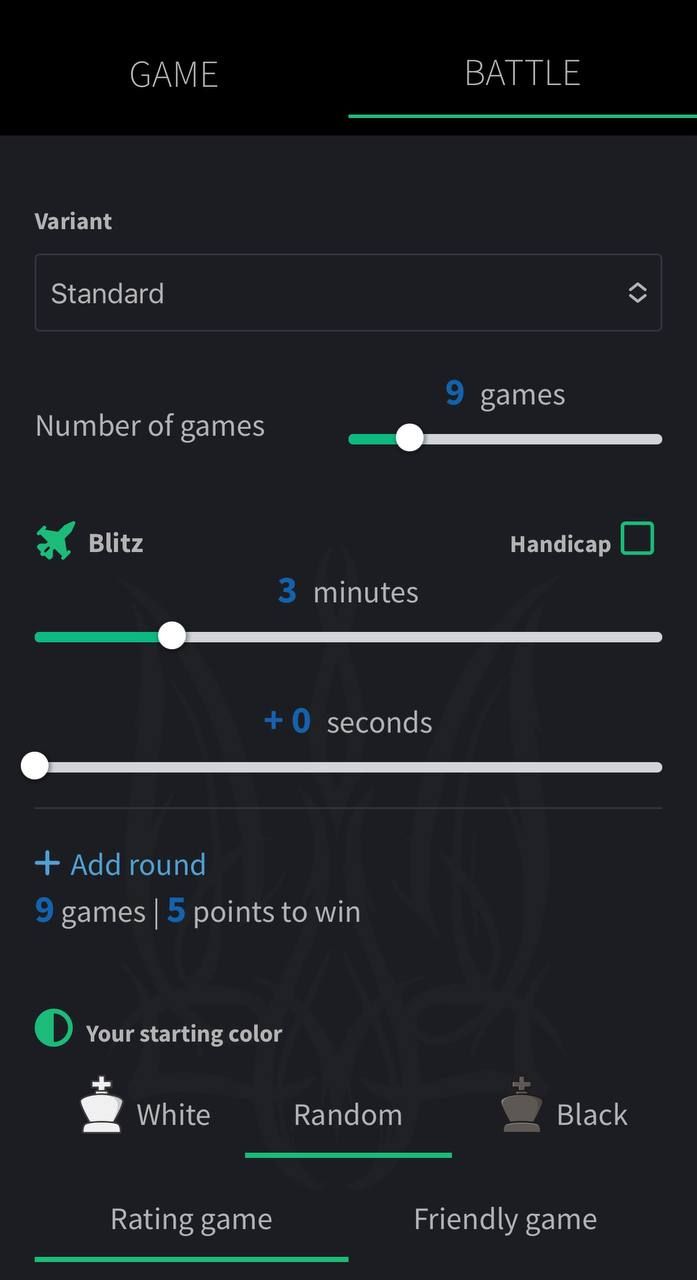697x1280 pixels.
Task: Click the seconds increment slider handle
Action: tap(34, 765)
